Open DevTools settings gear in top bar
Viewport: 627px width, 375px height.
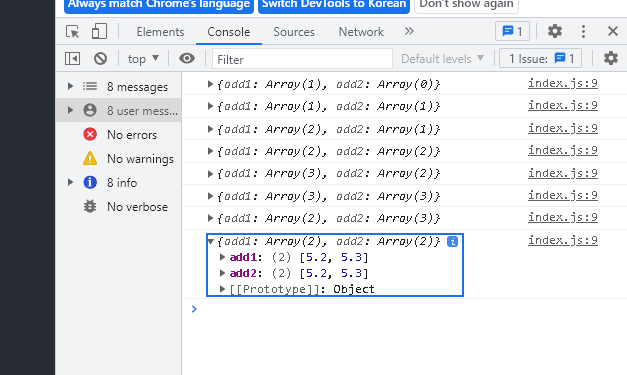point(555,31)
